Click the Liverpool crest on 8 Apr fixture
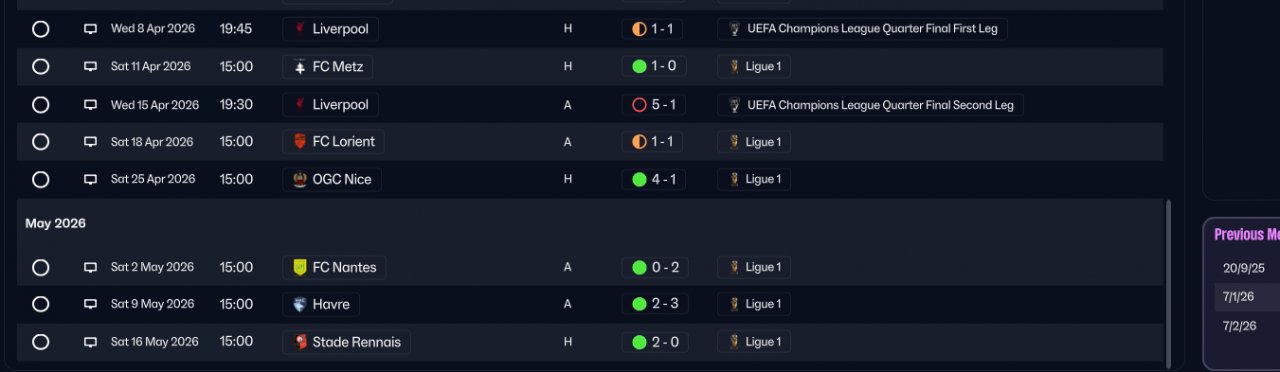Viewport: 1280px width, 372px height. [x=299, y=29]
